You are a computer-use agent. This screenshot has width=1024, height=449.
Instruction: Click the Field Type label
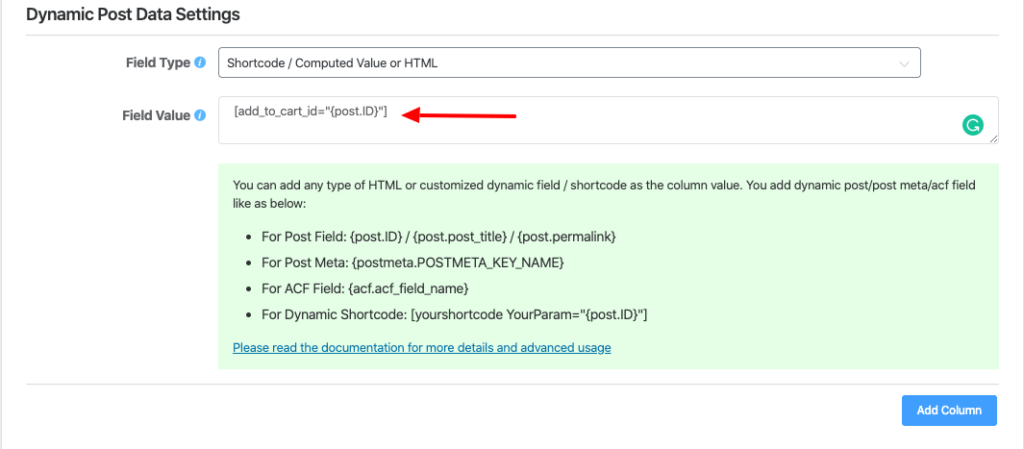(x=155, y=63)
